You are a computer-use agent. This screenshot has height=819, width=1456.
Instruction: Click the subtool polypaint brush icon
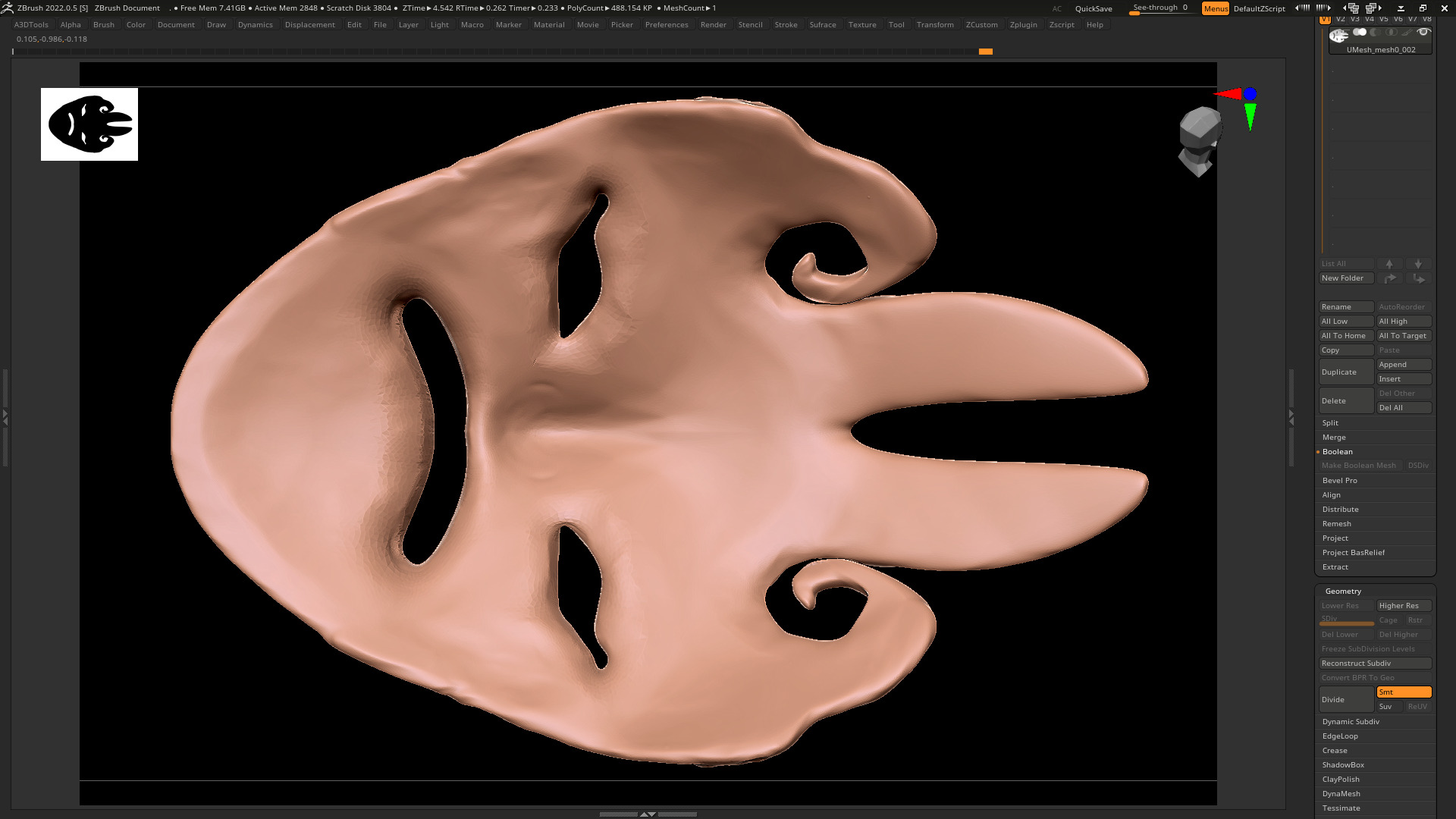[x=1407, y=33]
